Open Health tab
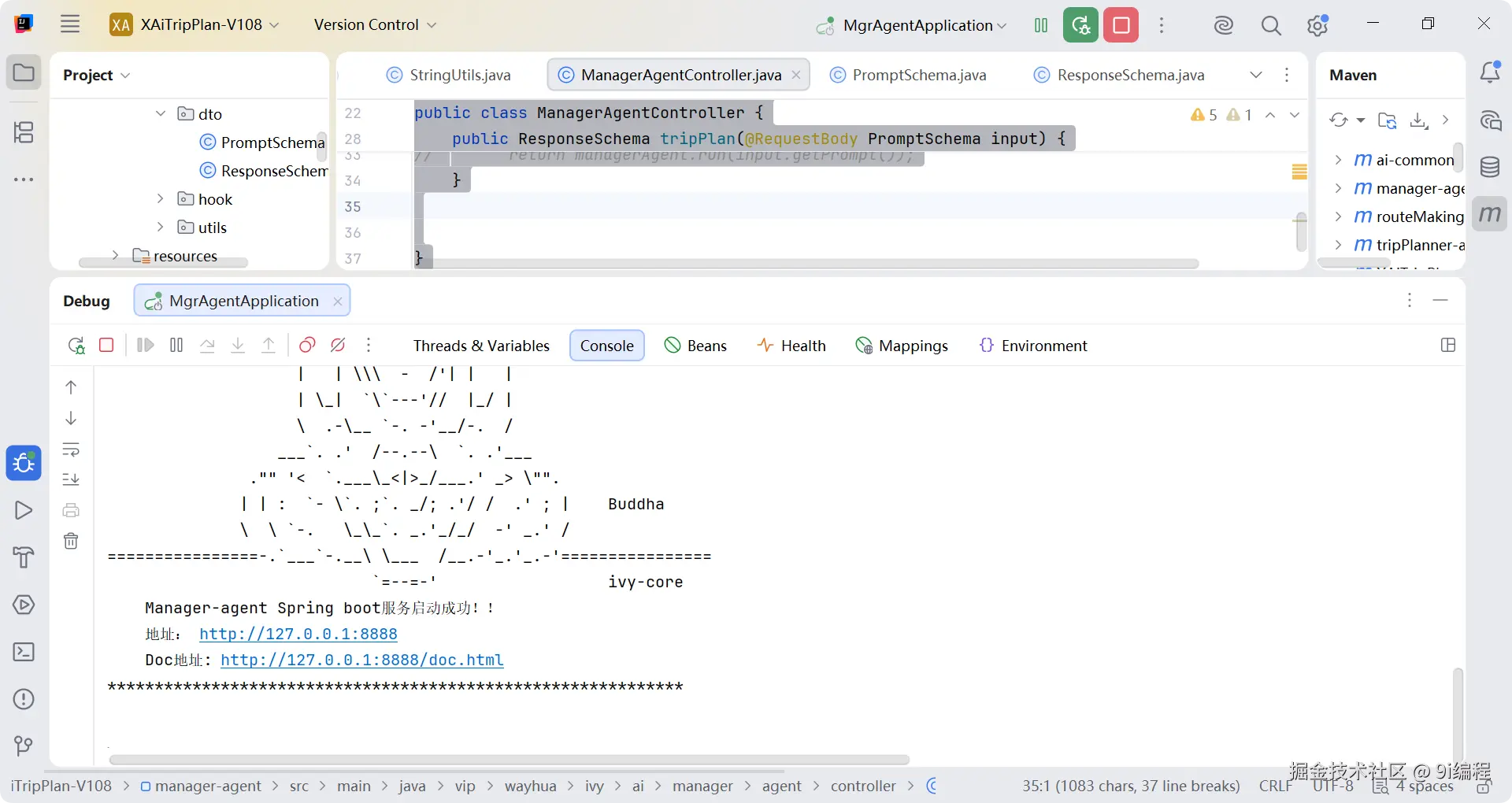The width and height of the screenshot is (1512, 803). pyautogui.click(x=791, y=346)
